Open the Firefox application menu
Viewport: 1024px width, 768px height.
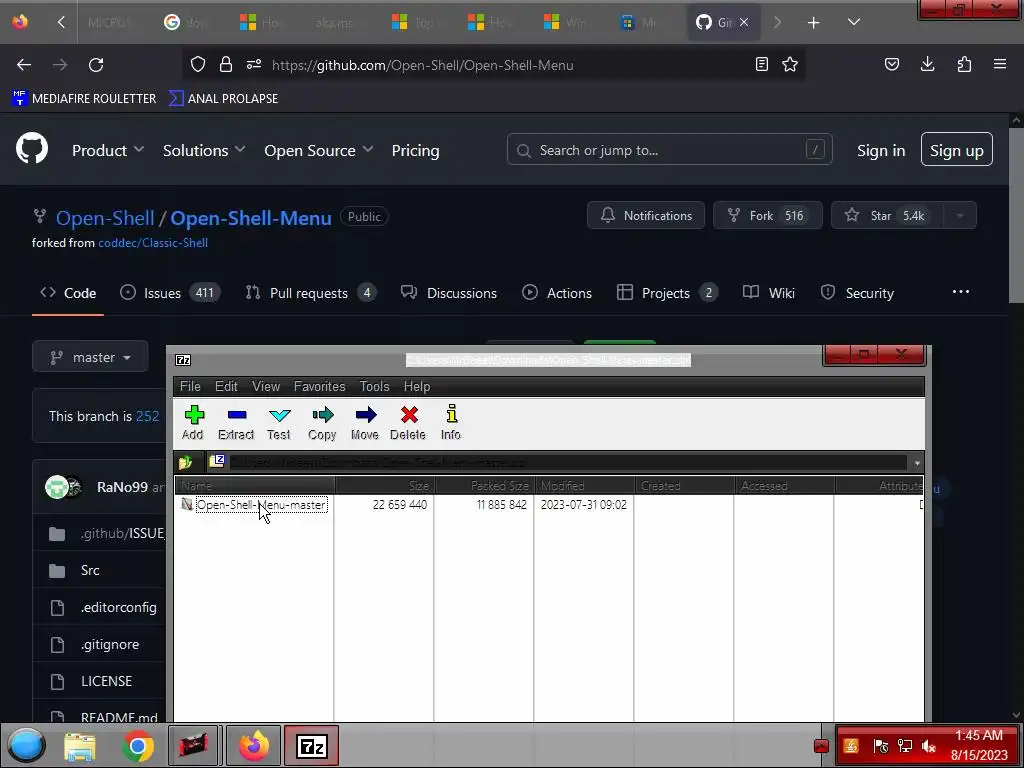point(1000,64)
